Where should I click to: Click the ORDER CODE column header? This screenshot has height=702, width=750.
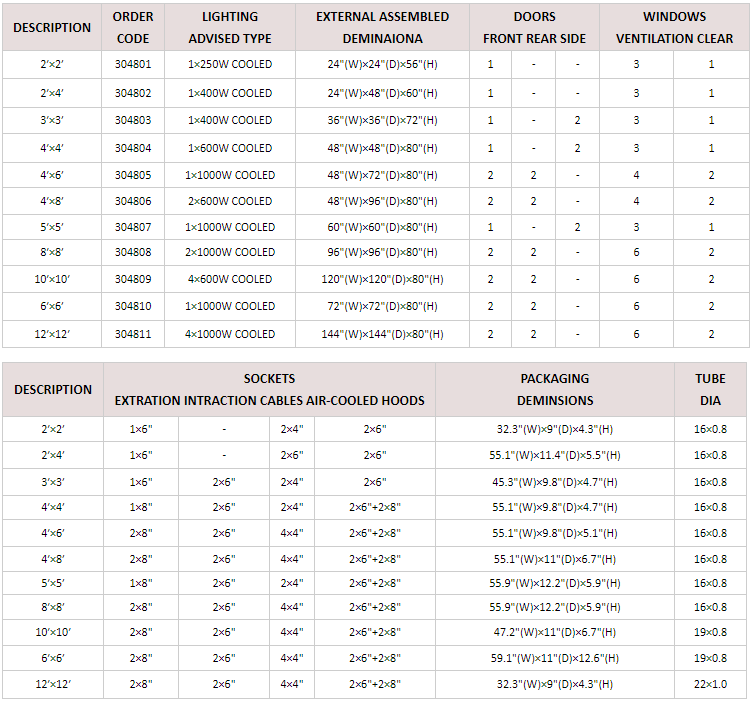(132, 28)
